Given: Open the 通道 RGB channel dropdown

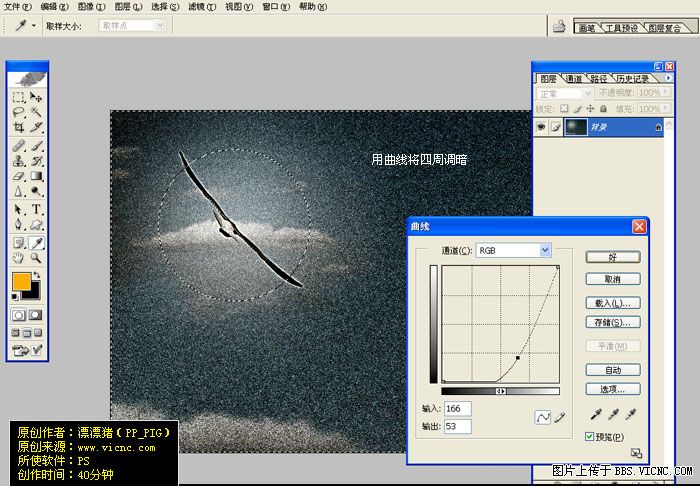Looking at the screenshot, I should pos(545,250).
